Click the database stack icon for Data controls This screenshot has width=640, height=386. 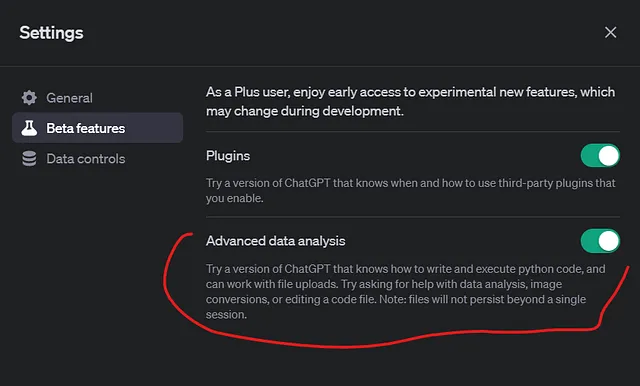pyautogui.click(x=29, y=159)
